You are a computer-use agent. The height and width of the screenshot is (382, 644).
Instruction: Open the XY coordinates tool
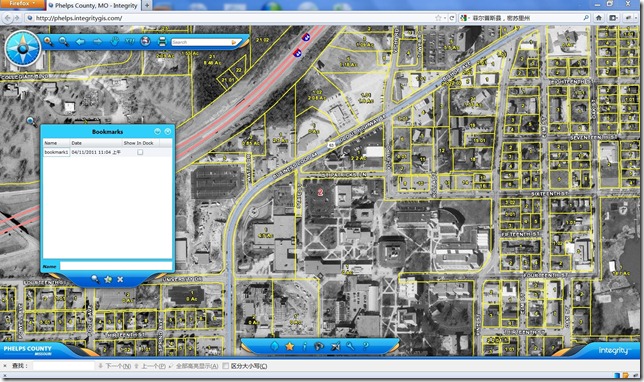130,41
